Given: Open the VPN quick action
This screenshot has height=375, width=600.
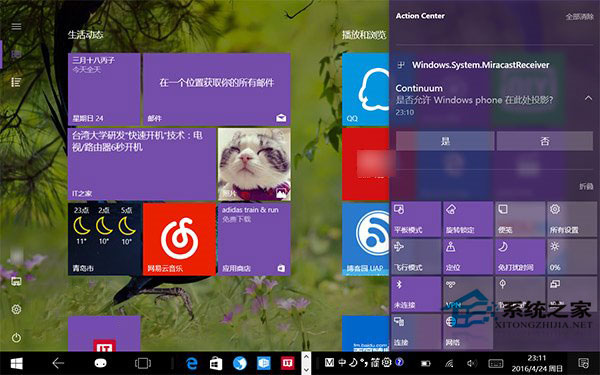Looking at the screenshot, I should click(468, 294).
